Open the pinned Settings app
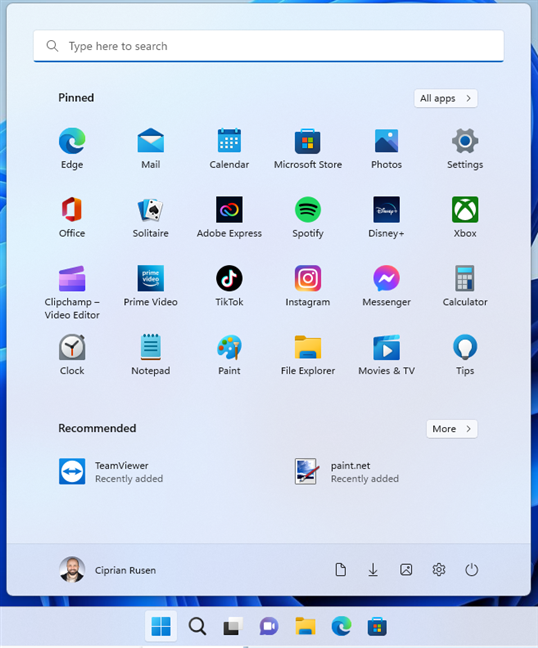This screenshot has height=648, width=538. tap(465, 149)
